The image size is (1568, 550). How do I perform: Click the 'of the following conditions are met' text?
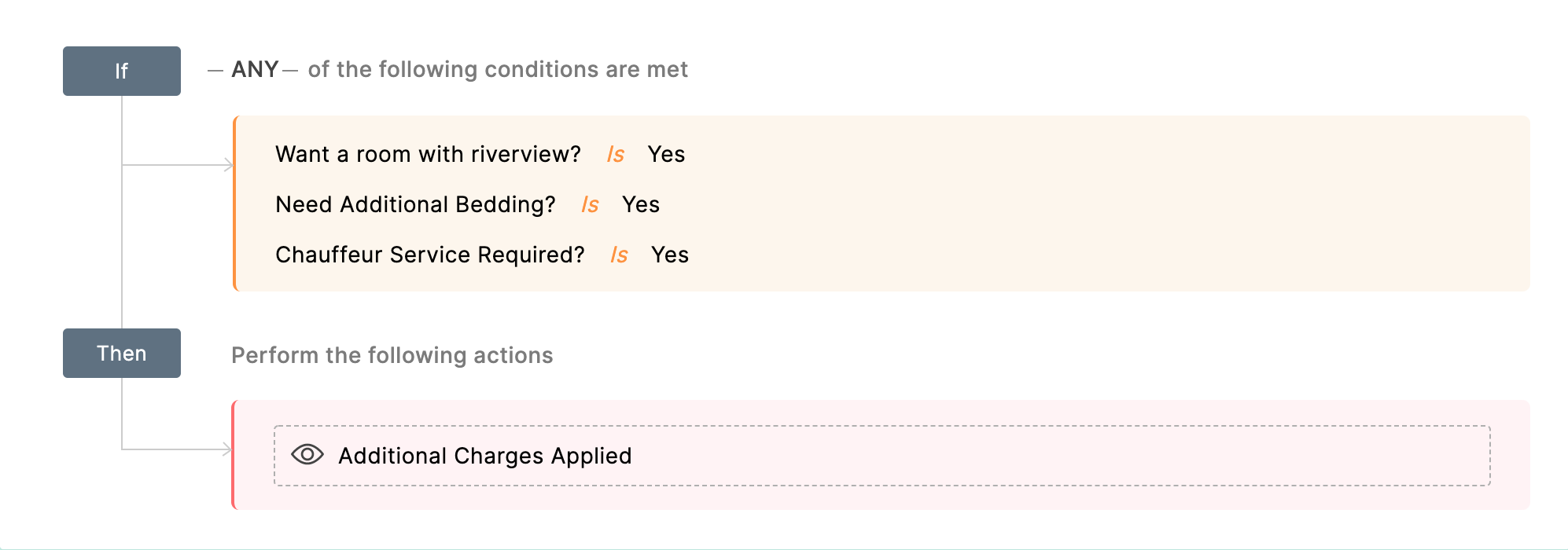[x=498, y=70]
